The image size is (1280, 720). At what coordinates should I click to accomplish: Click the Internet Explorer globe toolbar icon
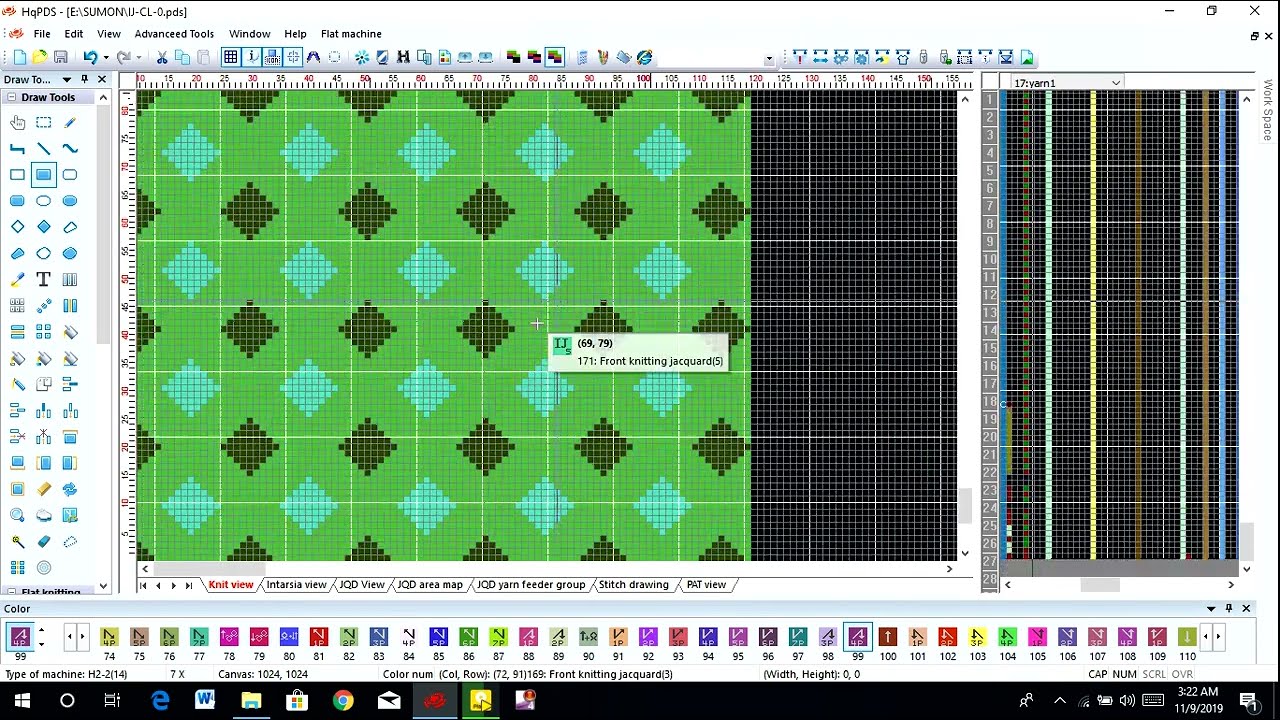coord(645,57)
